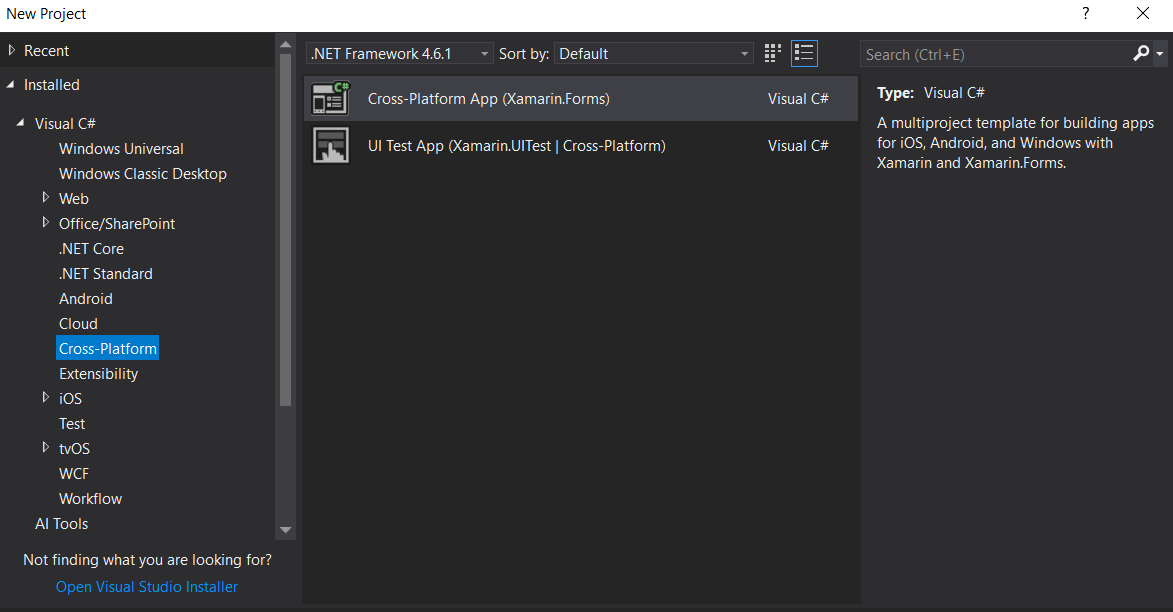Click the Visual C# tree label
1173x612 pixels.
point(65,123)
